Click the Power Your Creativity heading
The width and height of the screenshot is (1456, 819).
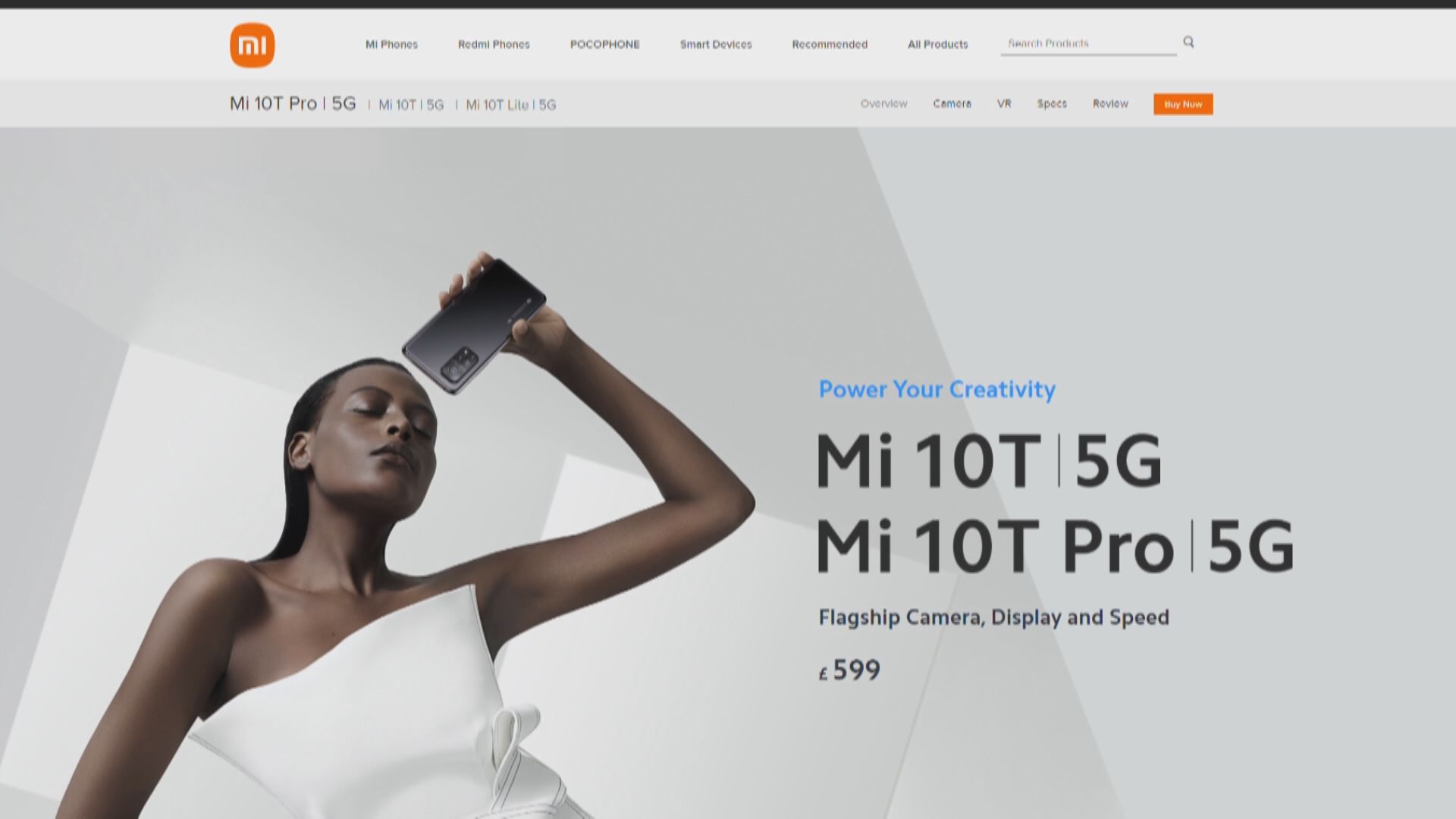(x=937, y=390)
